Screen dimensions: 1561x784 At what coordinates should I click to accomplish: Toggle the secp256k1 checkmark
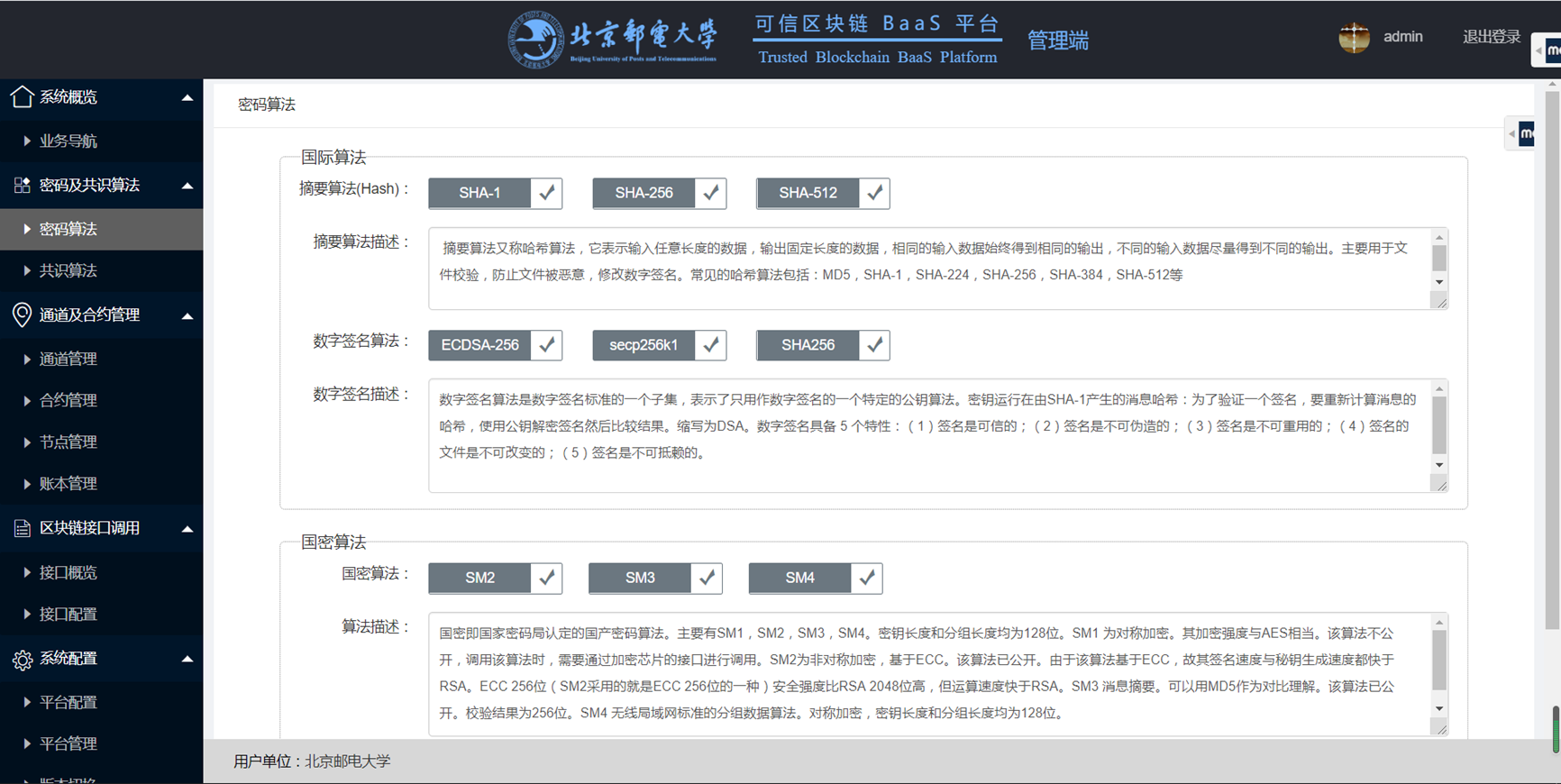[710, 345]
